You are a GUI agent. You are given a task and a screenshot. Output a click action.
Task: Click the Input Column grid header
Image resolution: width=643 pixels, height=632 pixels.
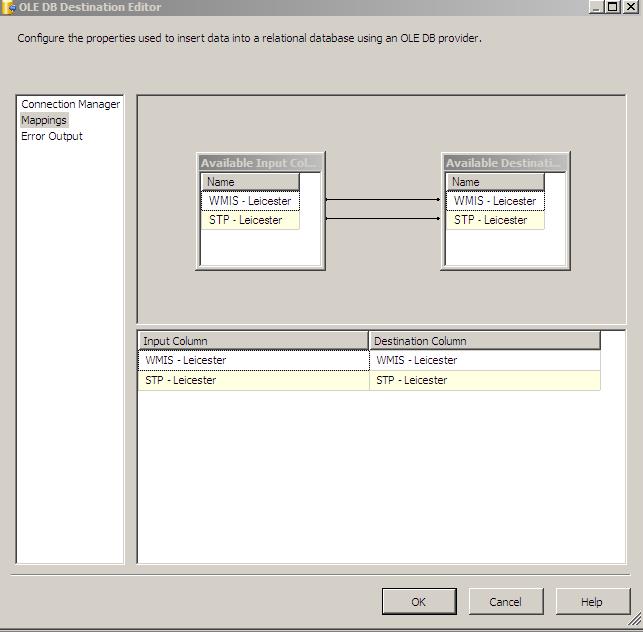tap(253, 340)
